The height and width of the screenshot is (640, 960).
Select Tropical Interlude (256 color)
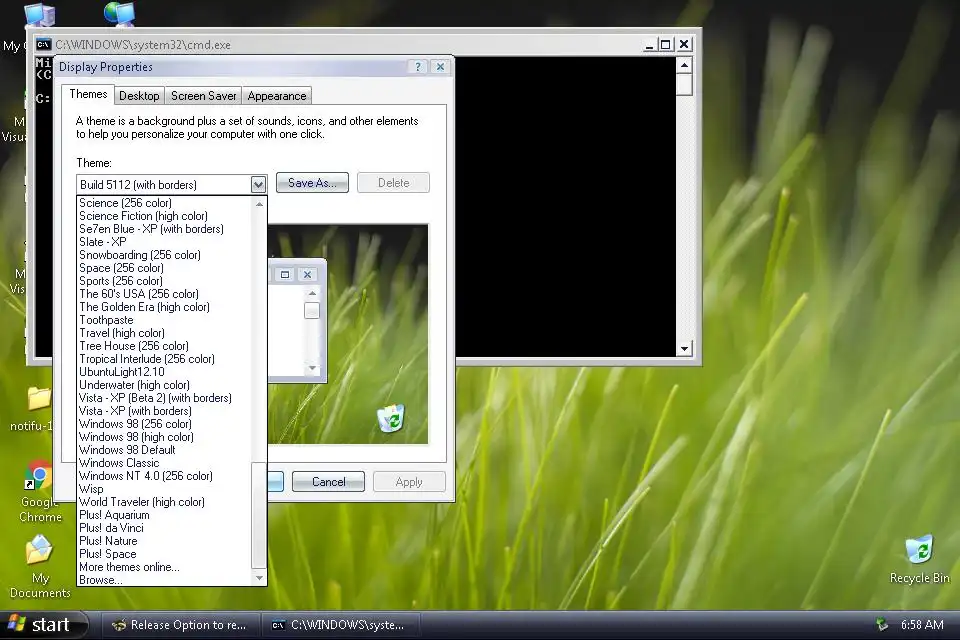click(x=164, y=359)
